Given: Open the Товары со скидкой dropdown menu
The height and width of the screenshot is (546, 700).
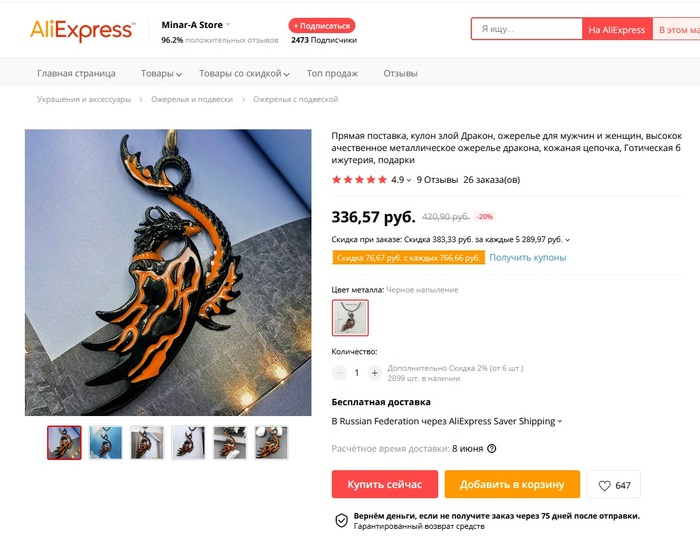Looking at the screenshot, I should [244, 74].
